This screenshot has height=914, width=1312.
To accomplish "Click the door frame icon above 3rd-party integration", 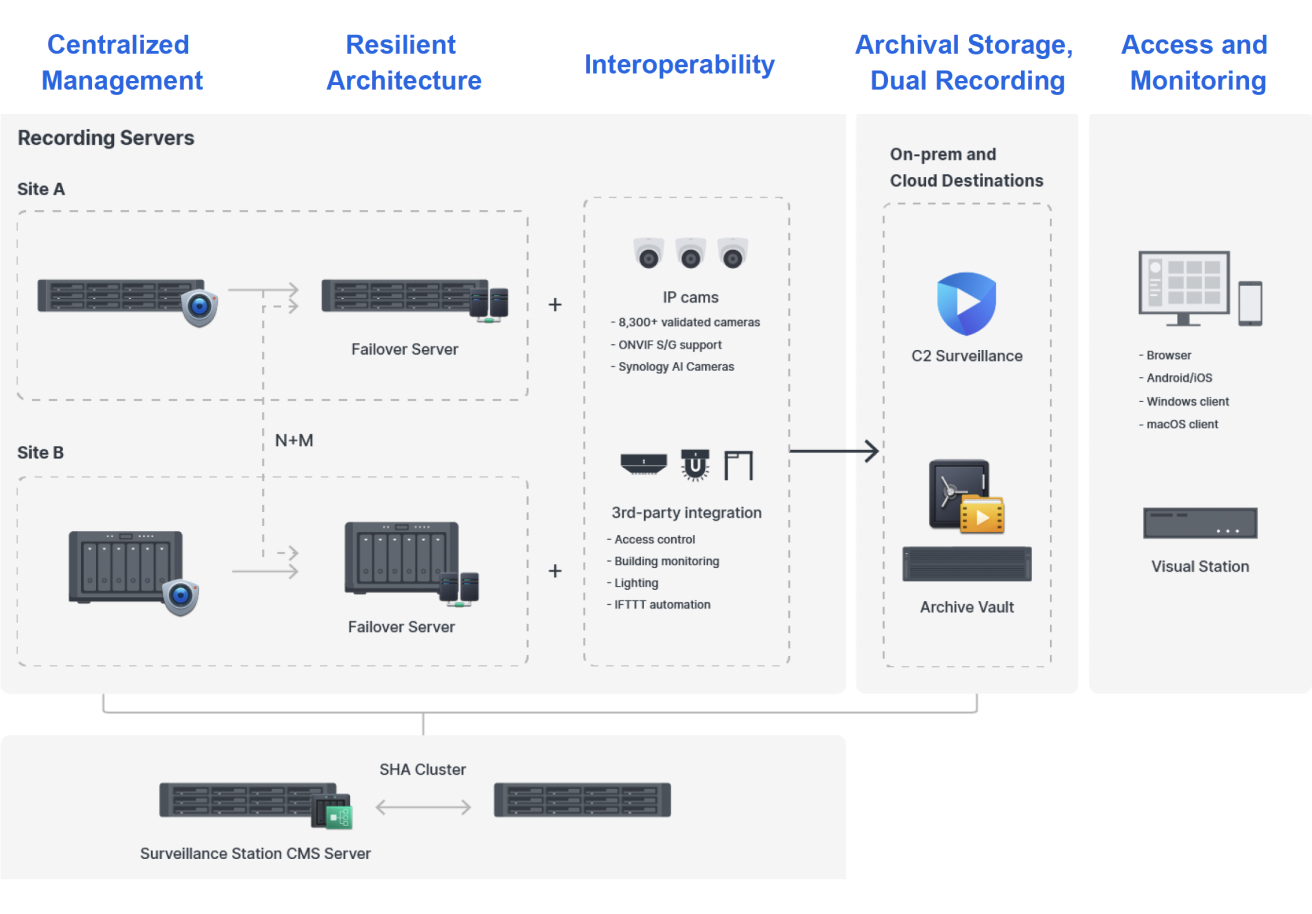I will [738, 465].
